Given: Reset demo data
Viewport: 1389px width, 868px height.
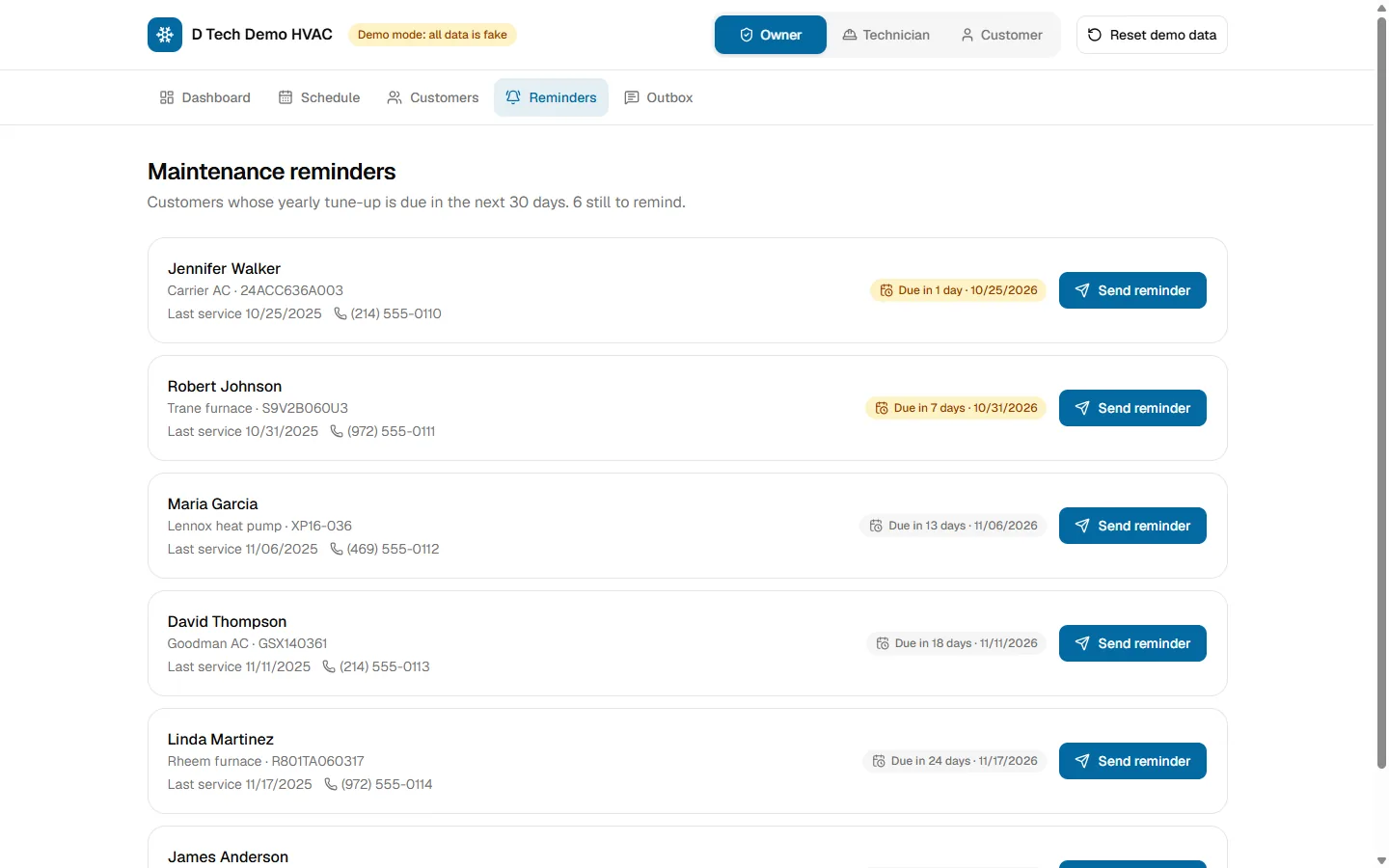Looking at the screenshot, I should point(1152,35).
